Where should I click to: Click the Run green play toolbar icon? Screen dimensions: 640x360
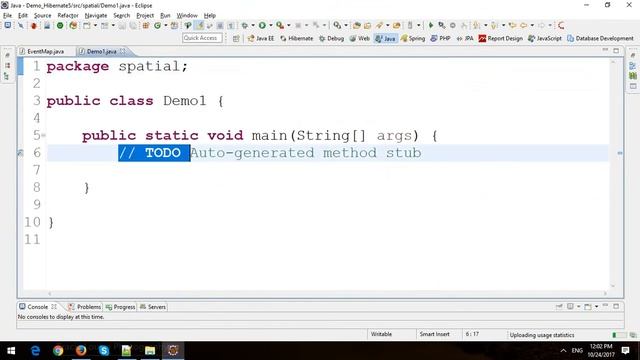262,25
